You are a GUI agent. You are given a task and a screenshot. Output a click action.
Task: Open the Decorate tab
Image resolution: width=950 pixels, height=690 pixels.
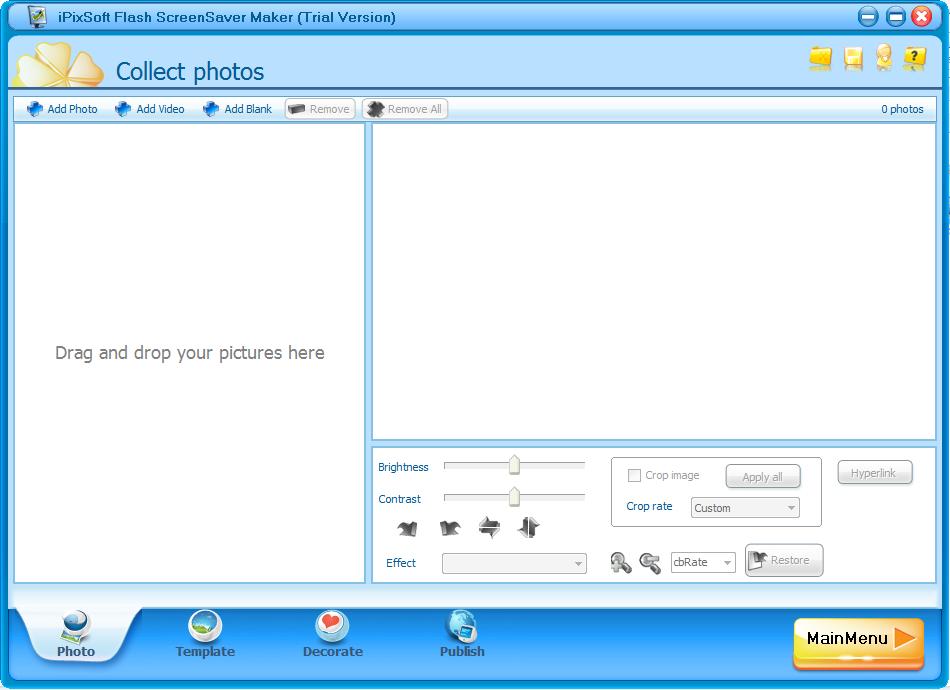pos(333,636)
